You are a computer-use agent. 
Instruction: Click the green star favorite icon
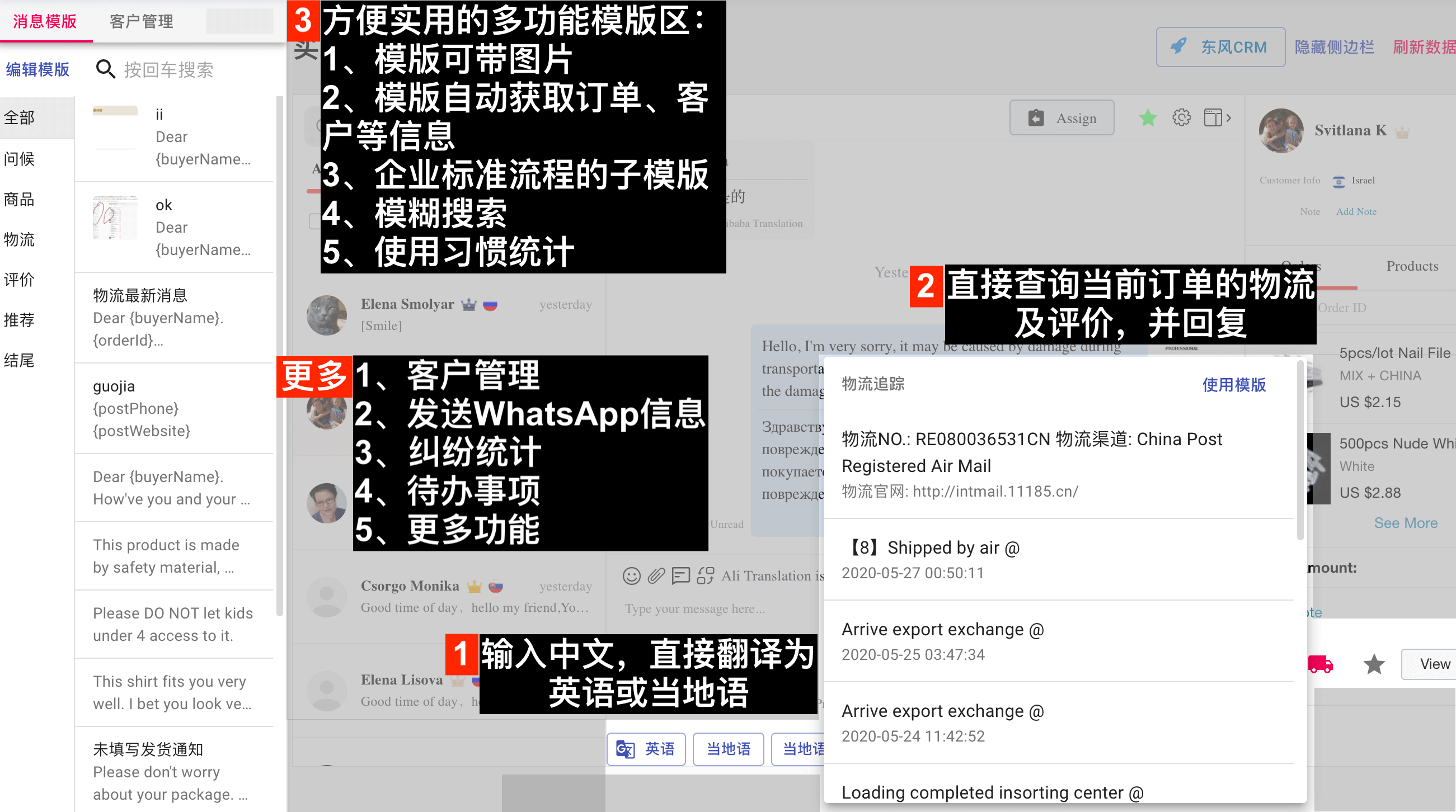[x=1147, y=118]
